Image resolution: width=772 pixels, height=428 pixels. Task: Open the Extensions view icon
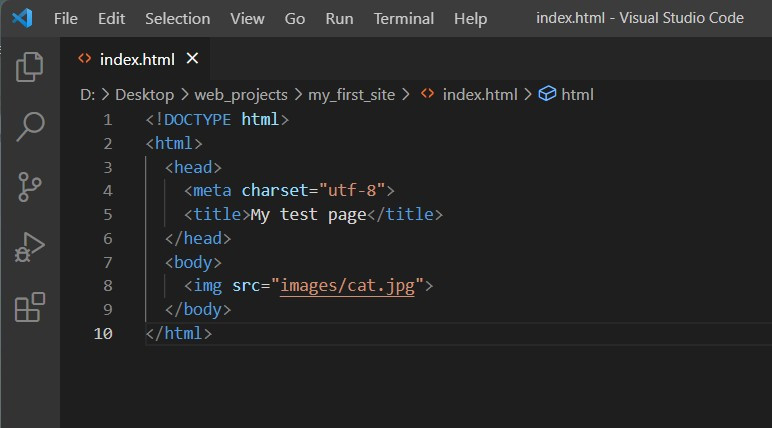pos(30,307)
